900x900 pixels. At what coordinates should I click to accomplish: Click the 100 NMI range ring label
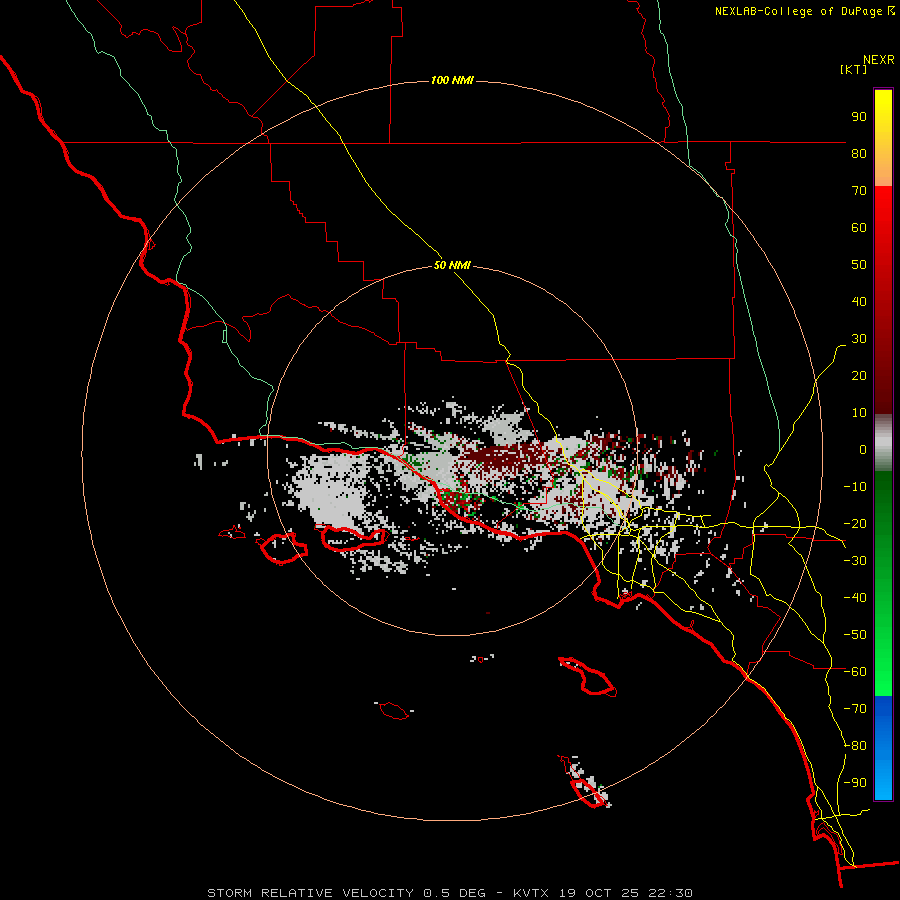point(452,80)
